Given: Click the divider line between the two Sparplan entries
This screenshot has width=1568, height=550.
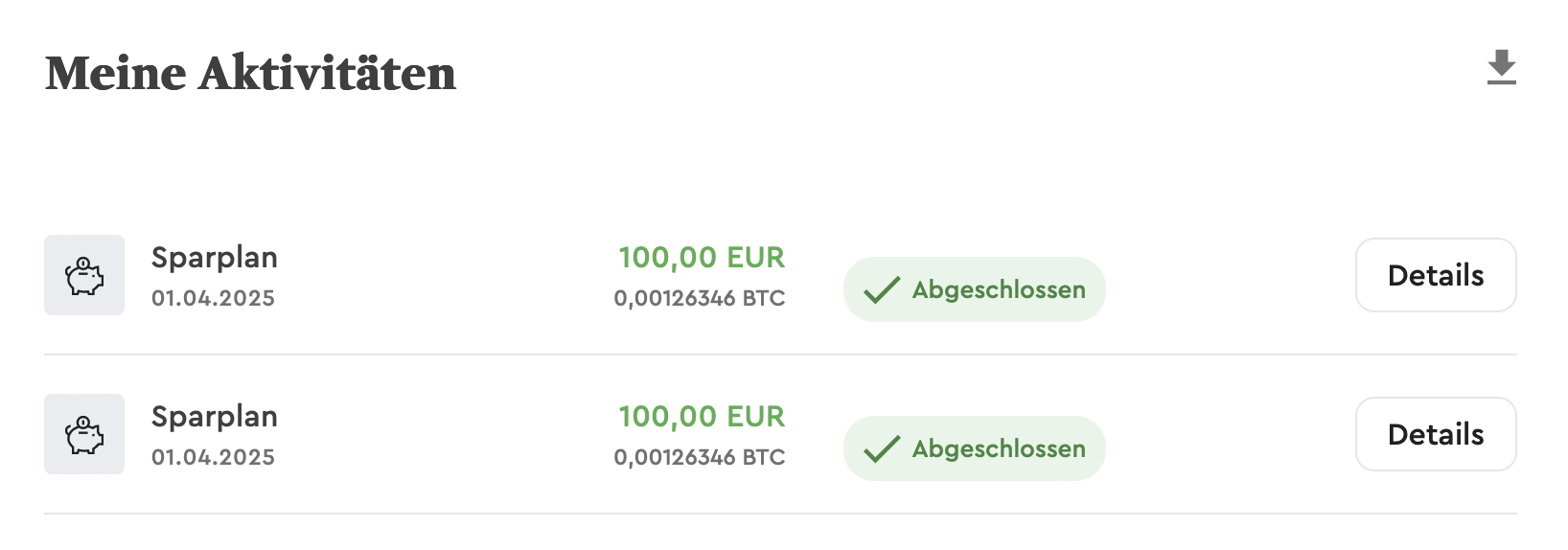Looking at the screenshot, I should pyautogui.click(x=780, y=355).
